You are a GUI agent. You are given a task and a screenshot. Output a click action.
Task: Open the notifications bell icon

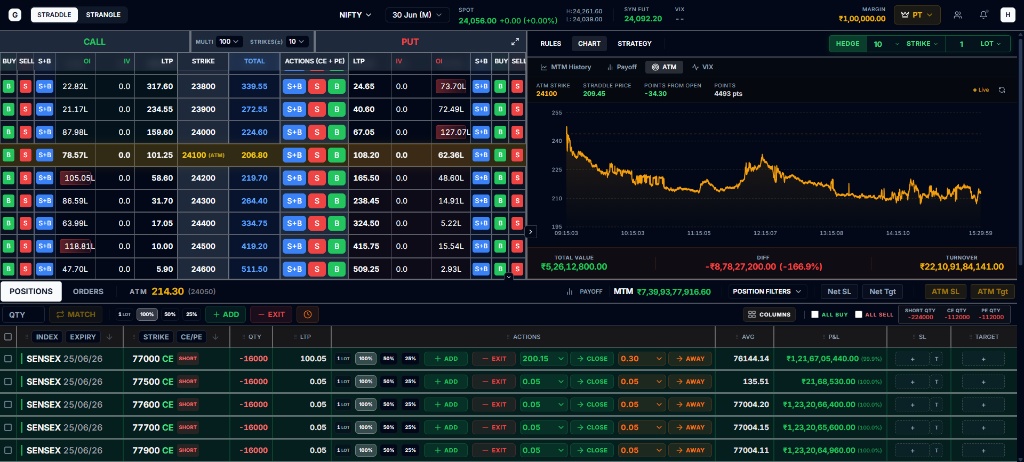tap(984, 14)
